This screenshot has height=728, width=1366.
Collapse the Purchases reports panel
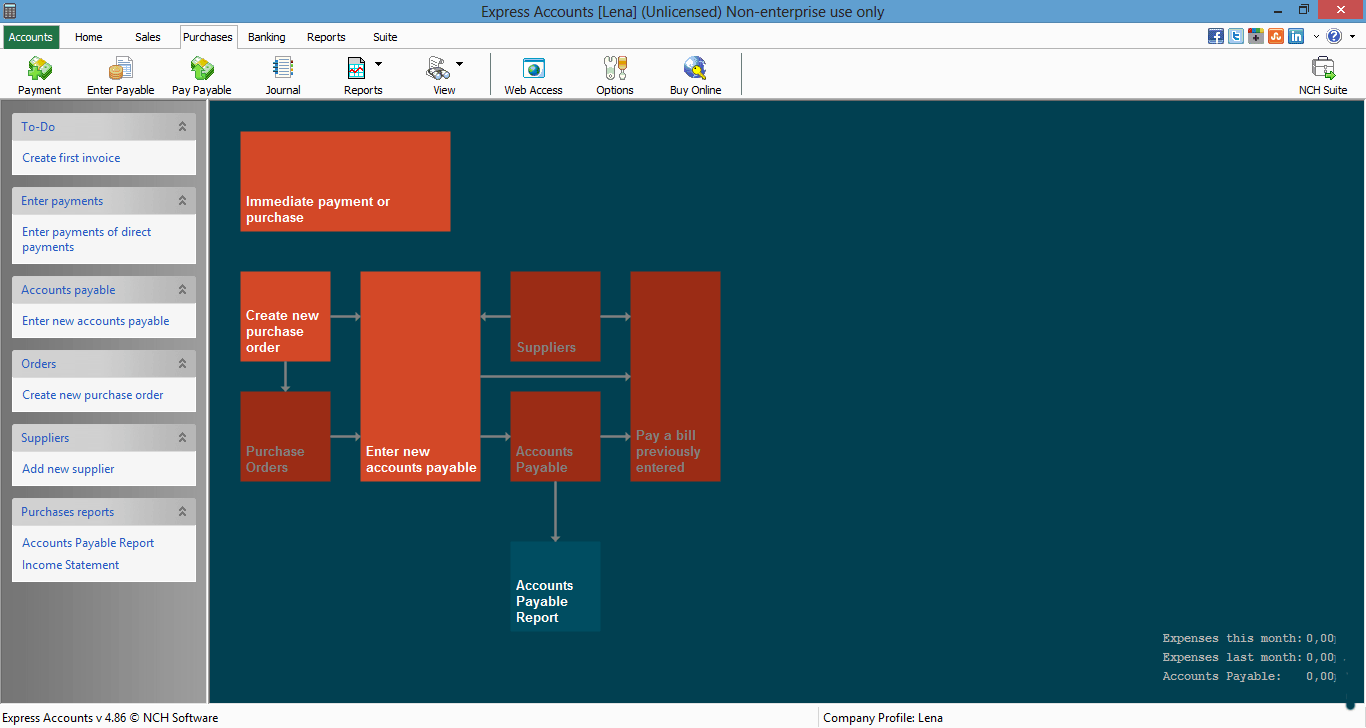pyautogui.click(x=182, y=512)
